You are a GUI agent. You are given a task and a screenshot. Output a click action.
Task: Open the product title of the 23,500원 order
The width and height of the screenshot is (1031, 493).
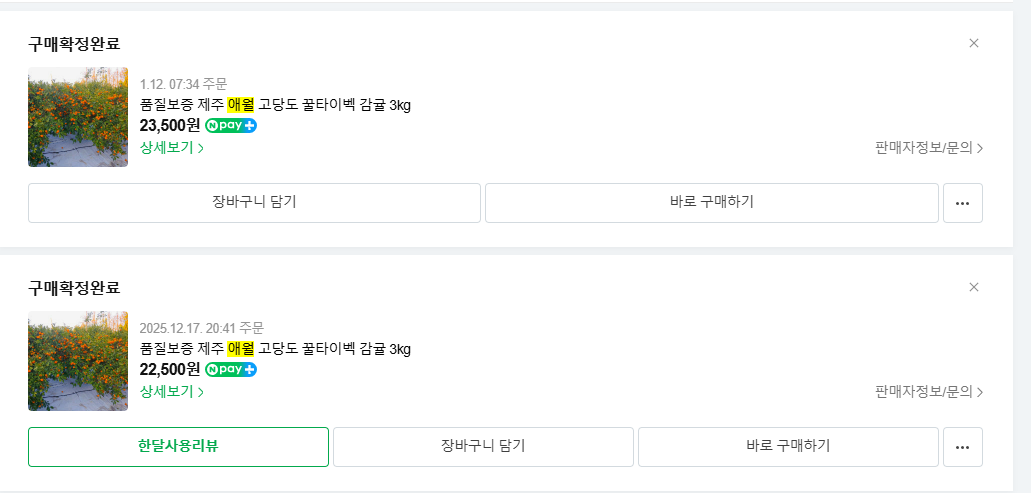275,105
